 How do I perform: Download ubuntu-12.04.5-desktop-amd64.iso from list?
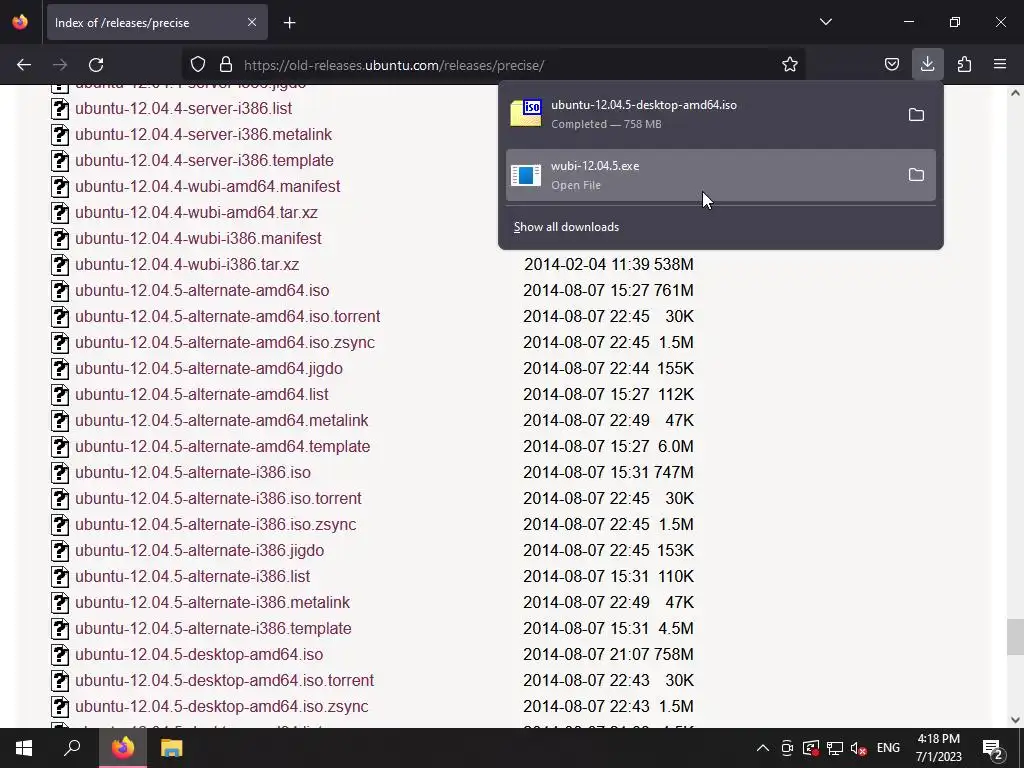199,654
